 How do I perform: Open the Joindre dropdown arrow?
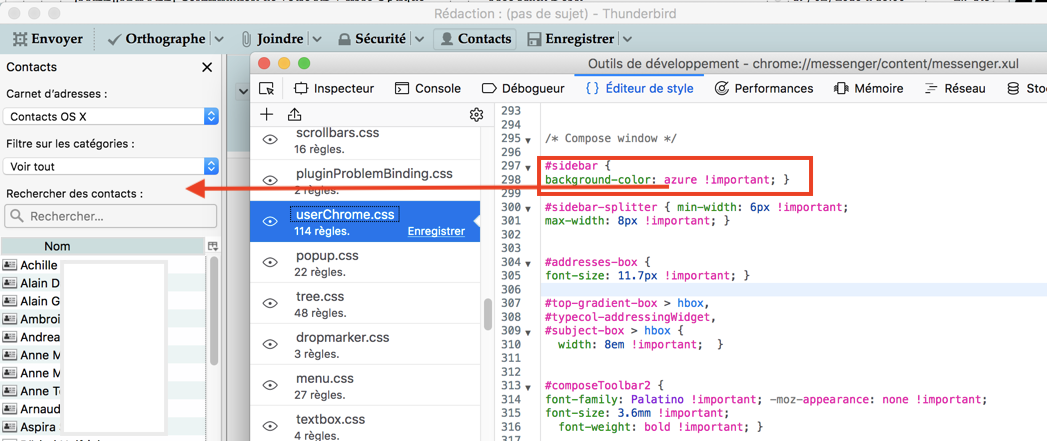317,39
